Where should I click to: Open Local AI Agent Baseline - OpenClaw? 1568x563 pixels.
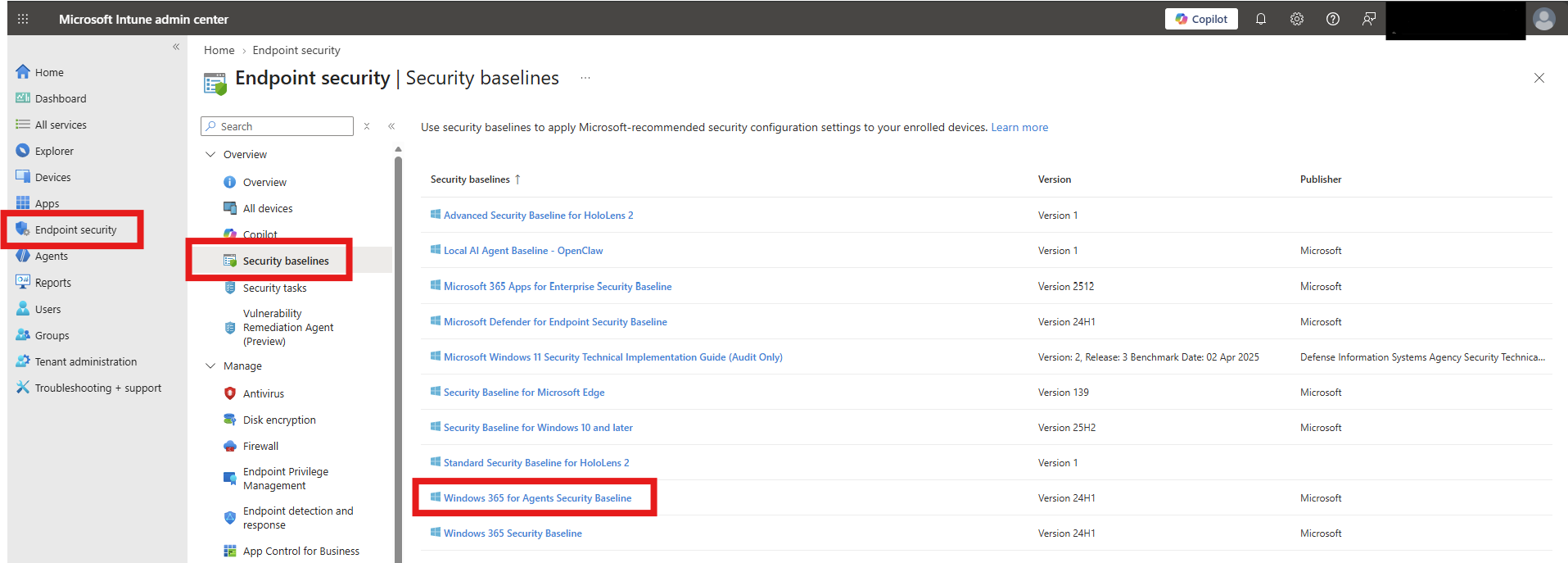coord(523,251)
